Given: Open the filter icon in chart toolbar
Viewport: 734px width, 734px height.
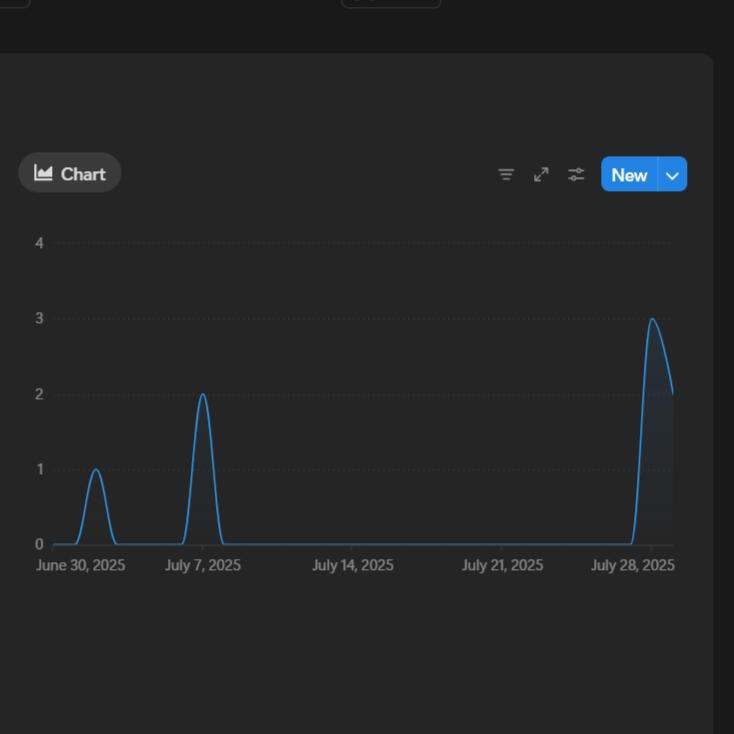Looking at the screenshot, I should [506, 175].
